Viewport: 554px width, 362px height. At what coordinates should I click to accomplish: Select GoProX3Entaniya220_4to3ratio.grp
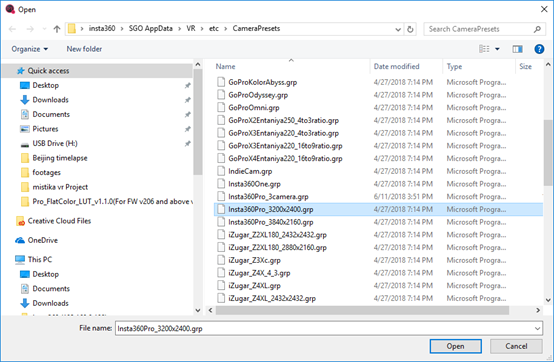click(283, 133)
